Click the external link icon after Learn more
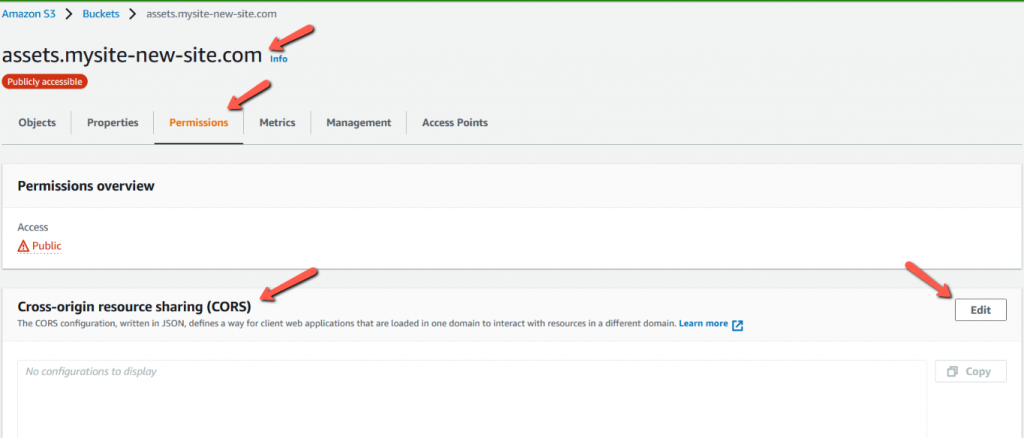This screenshot has height=438, width=1024. point(737,324)
